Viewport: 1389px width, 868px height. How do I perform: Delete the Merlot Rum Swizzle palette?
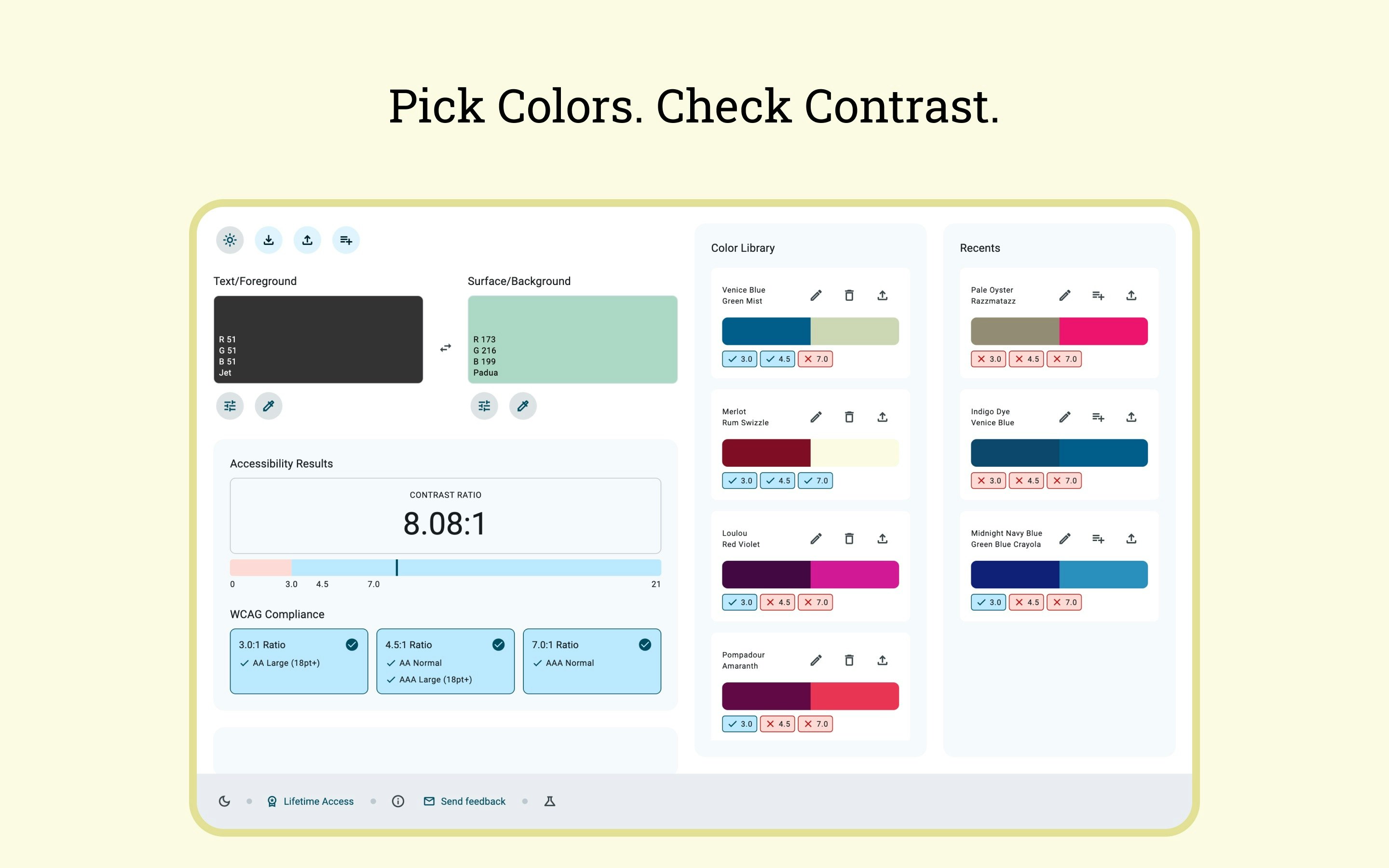(x=849, y=417)
